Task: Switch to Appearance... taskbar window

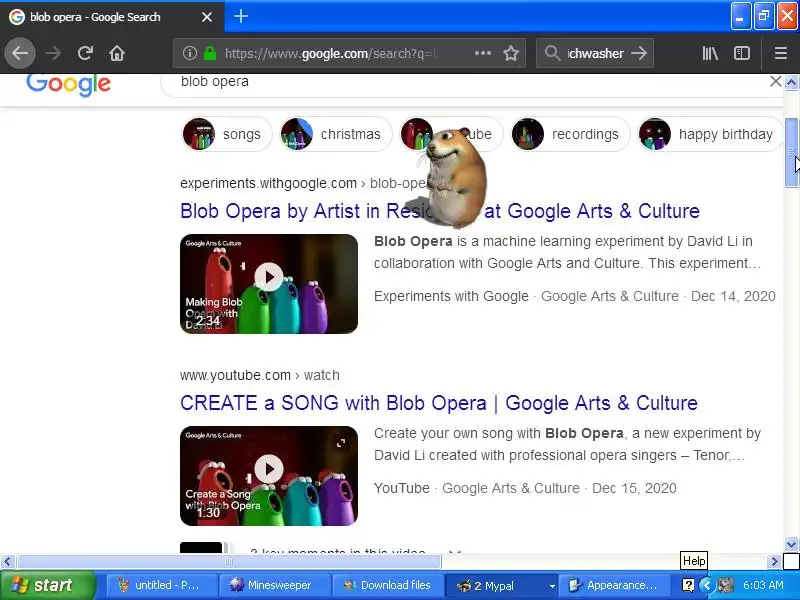Action: coord(614,585)
